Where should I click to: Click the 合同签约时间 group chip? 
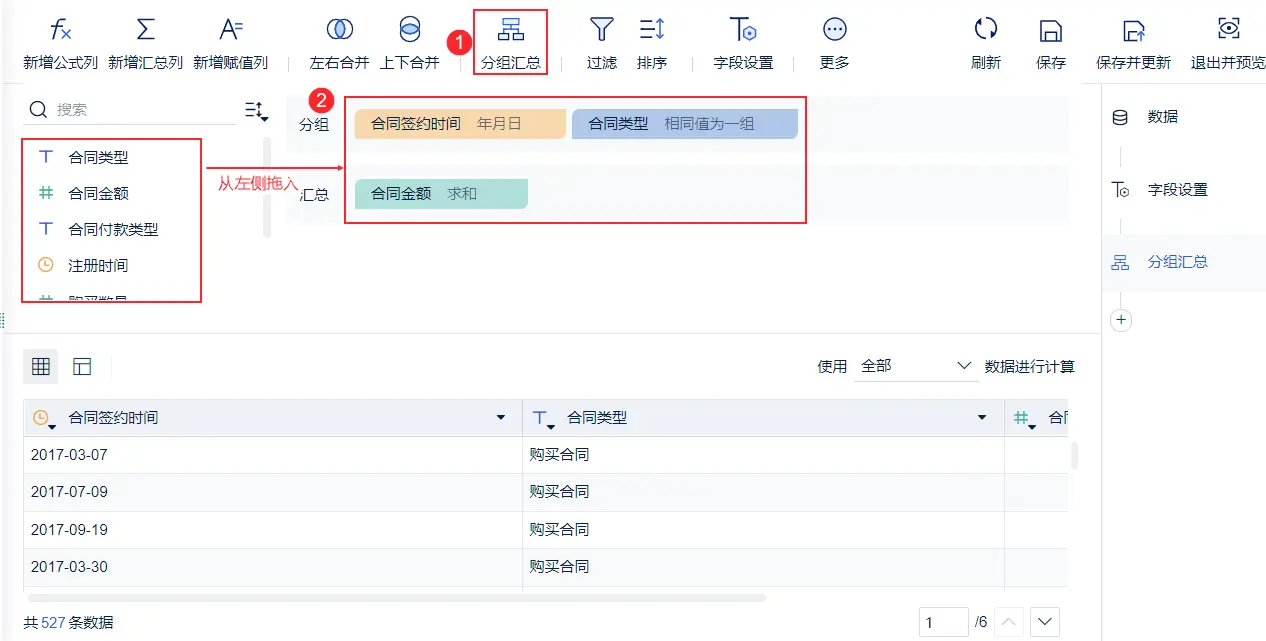pos(460,124)
